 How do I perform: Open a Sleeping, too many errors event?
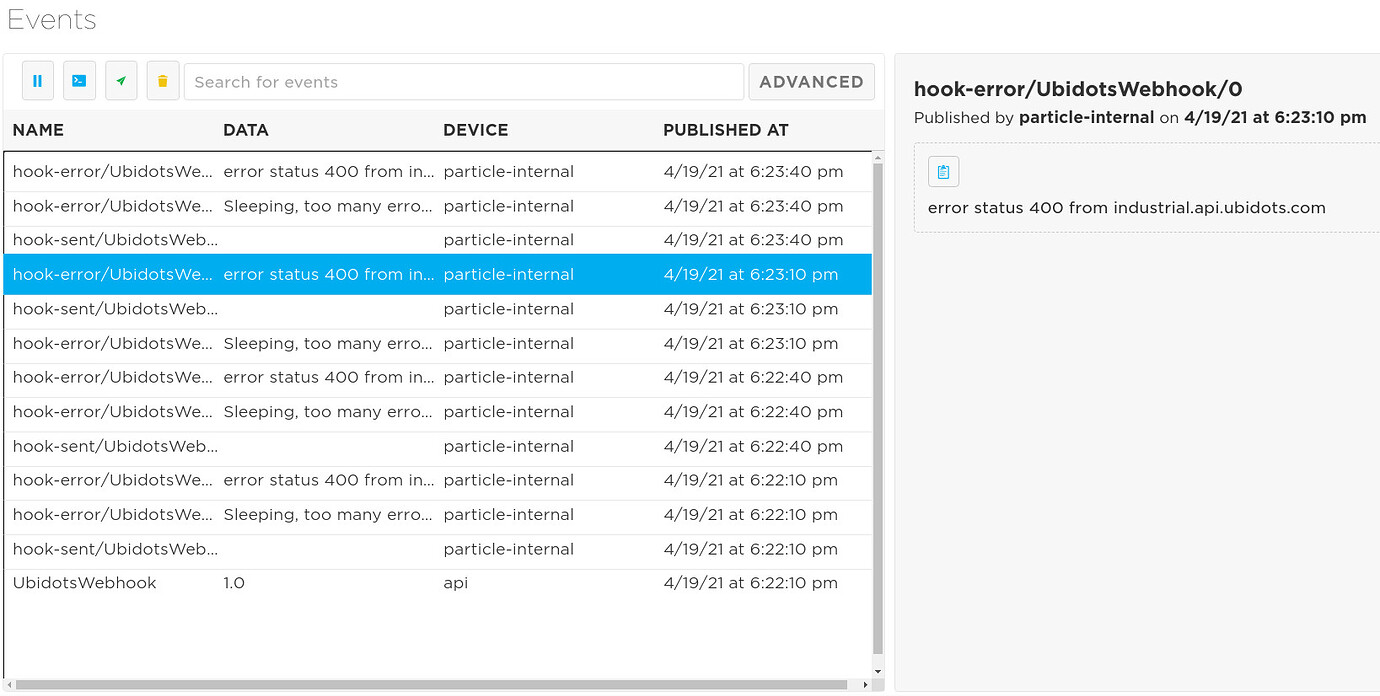tap(300, 206)
